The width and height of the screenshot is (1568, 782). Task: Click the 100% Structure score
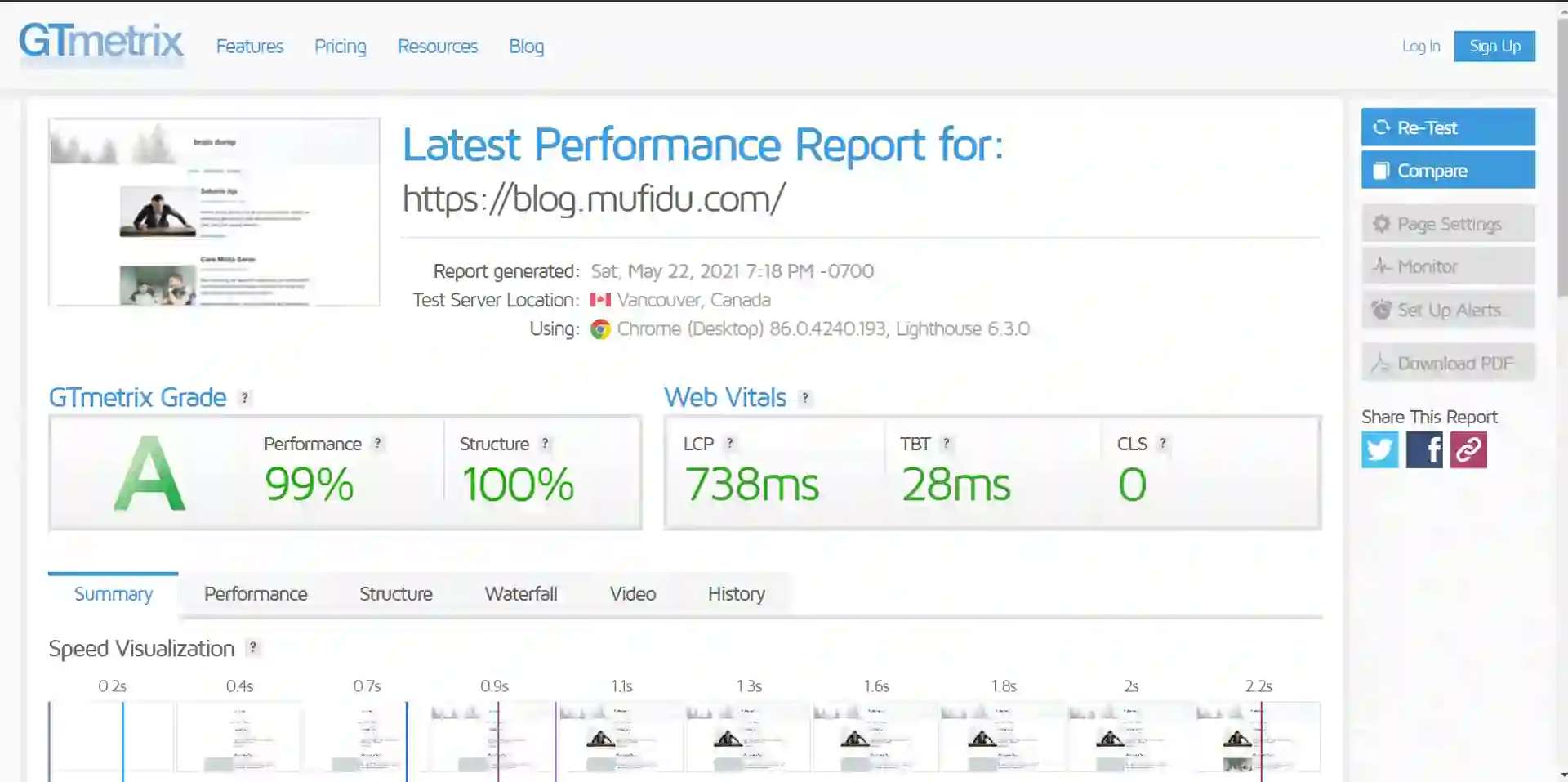click(x=518, y=485)
